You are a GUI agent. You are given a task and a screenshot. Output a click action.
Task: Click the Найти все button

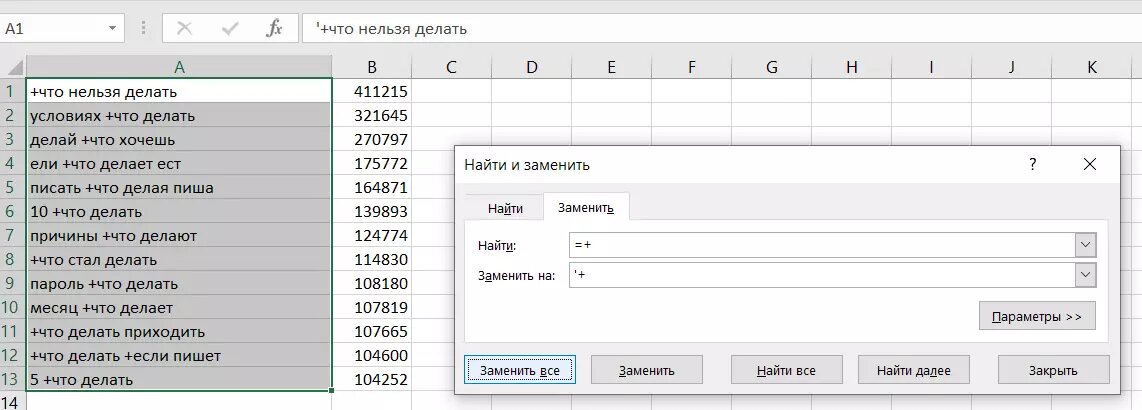click(x=786, y=370)
